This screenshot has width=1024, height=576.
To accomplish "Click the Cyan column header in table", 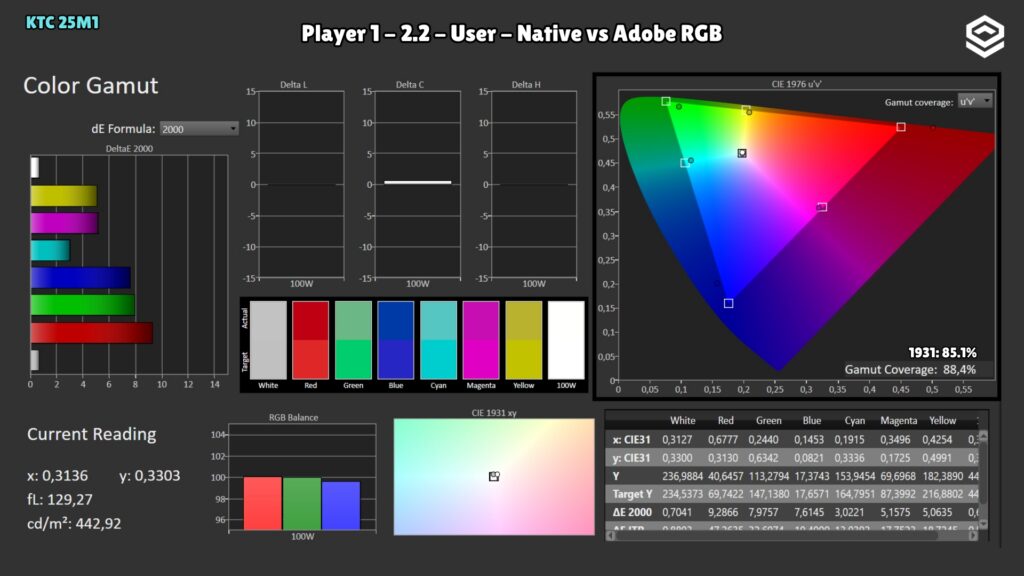I will 854,421.
